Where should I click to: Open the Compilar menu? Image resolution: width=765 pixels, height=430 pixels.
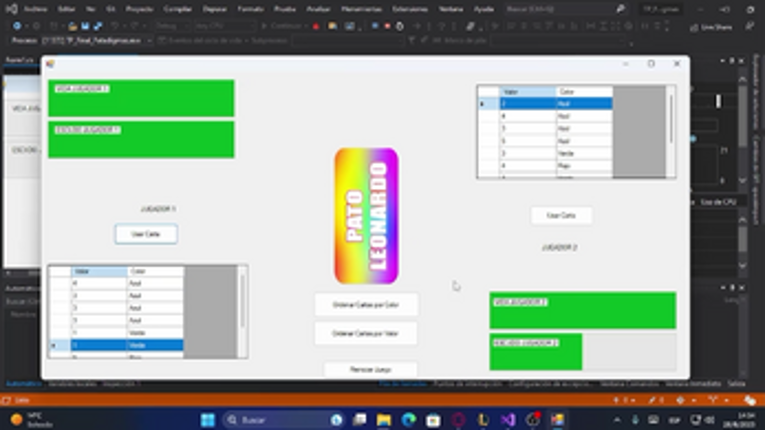[x=178, y=9]
